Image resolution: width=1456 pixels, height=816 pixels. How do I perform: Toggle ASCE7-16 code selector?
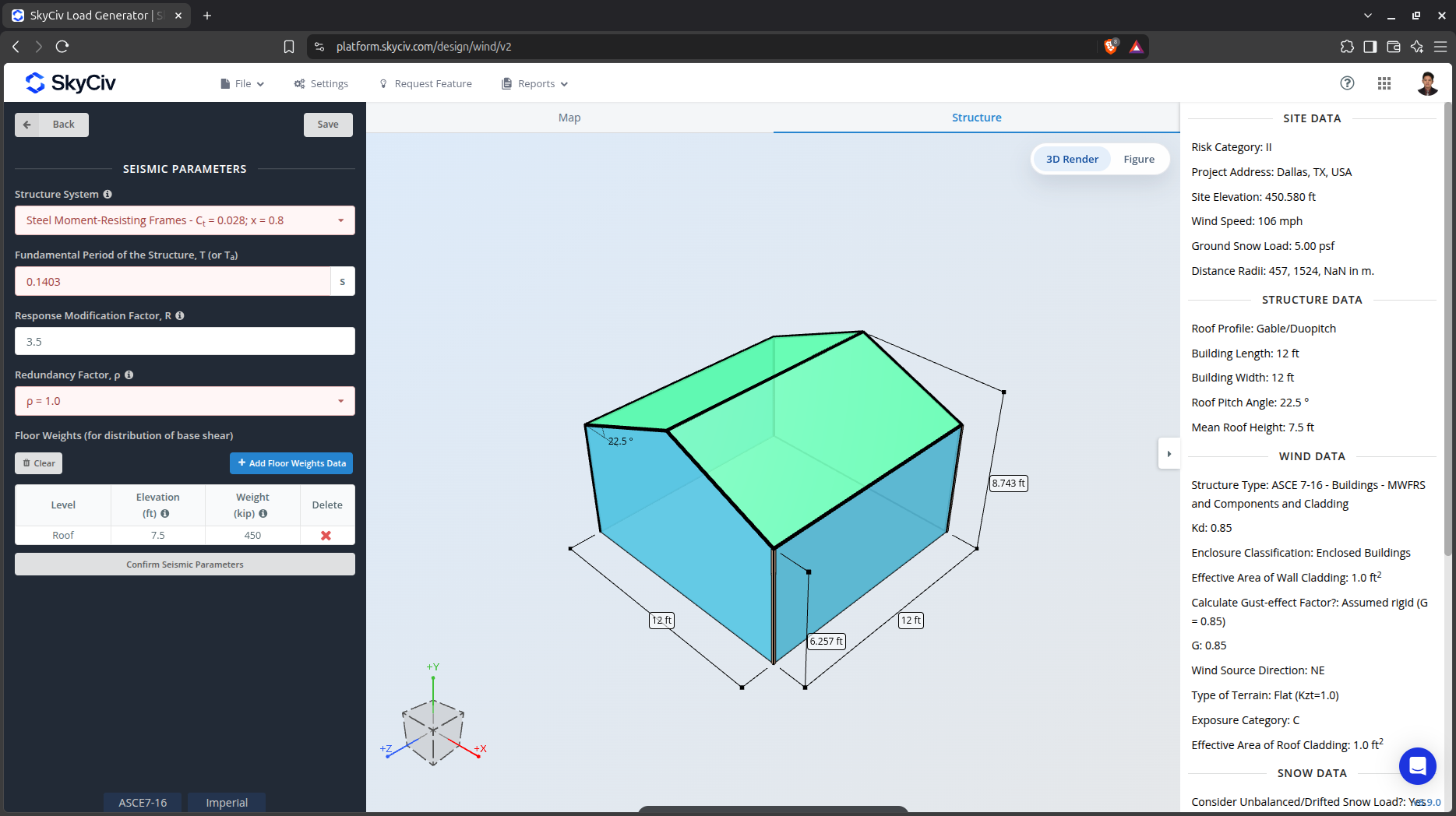(143, 802)
